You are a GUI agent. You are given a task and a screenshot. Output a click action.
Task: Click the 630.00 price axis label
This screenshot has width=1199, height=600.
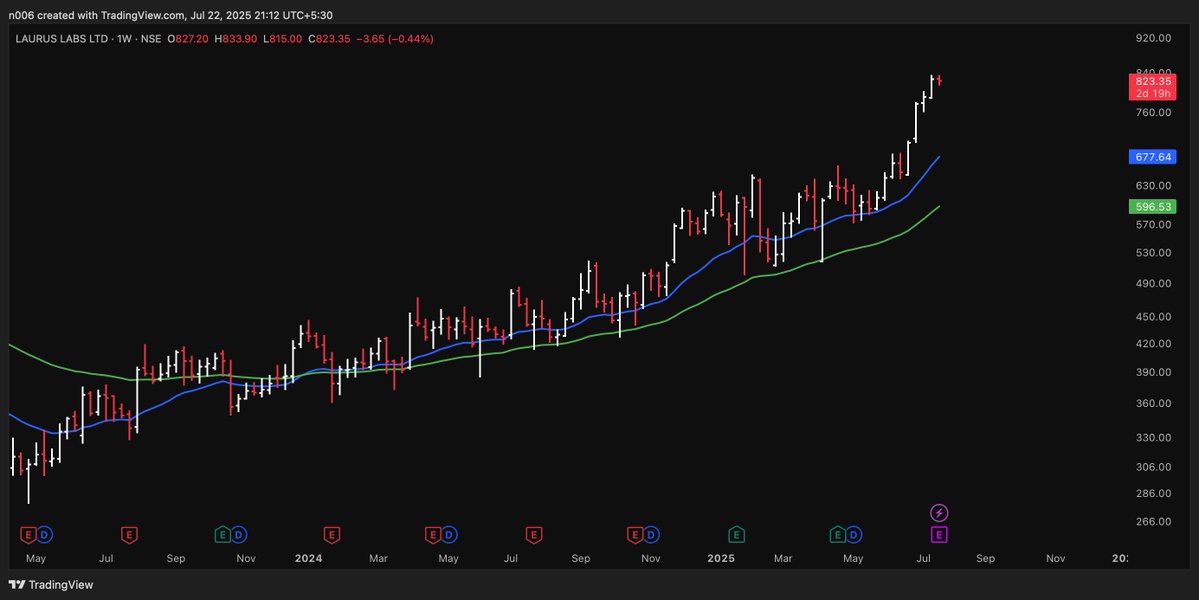point(1153,185)
